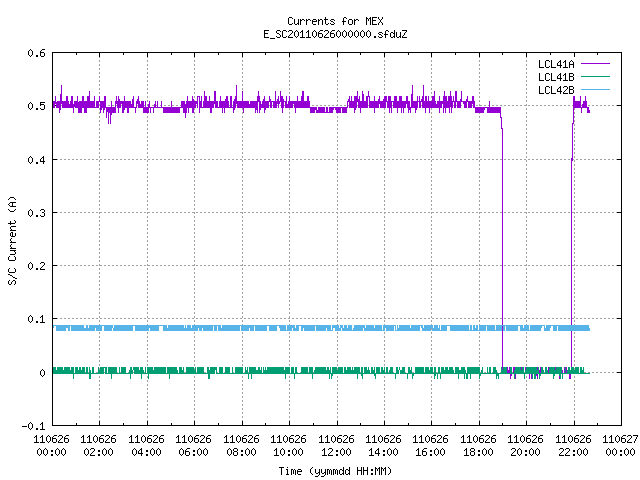The width and height of the screenshot is (640, 480).
Task: Click the '110626 16:00' x-axis tick label
Action: pyautogui.click(x=431, y=446)
